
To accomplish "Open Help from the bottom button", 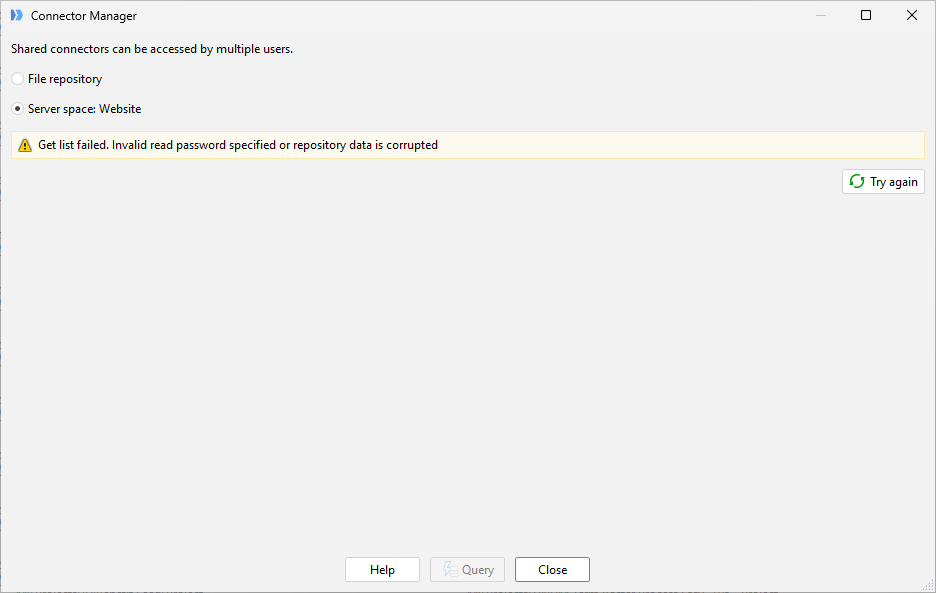I will tap(382, 570).
